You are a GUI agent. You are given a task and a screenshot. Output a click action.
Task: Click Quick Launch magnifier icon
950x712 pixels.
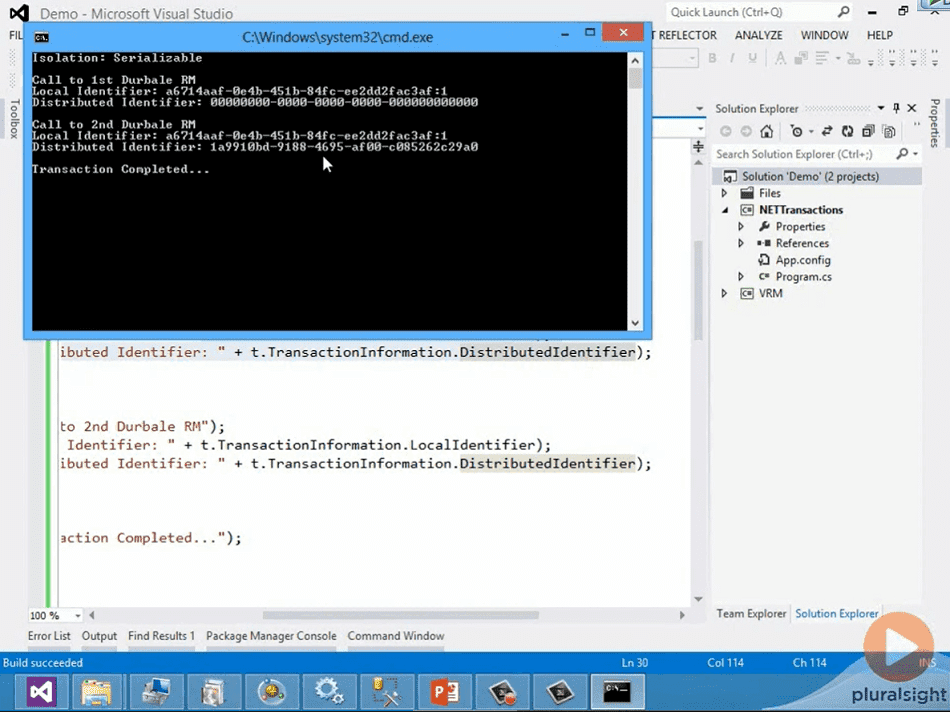pyautogui.click(x=843, y=12)
